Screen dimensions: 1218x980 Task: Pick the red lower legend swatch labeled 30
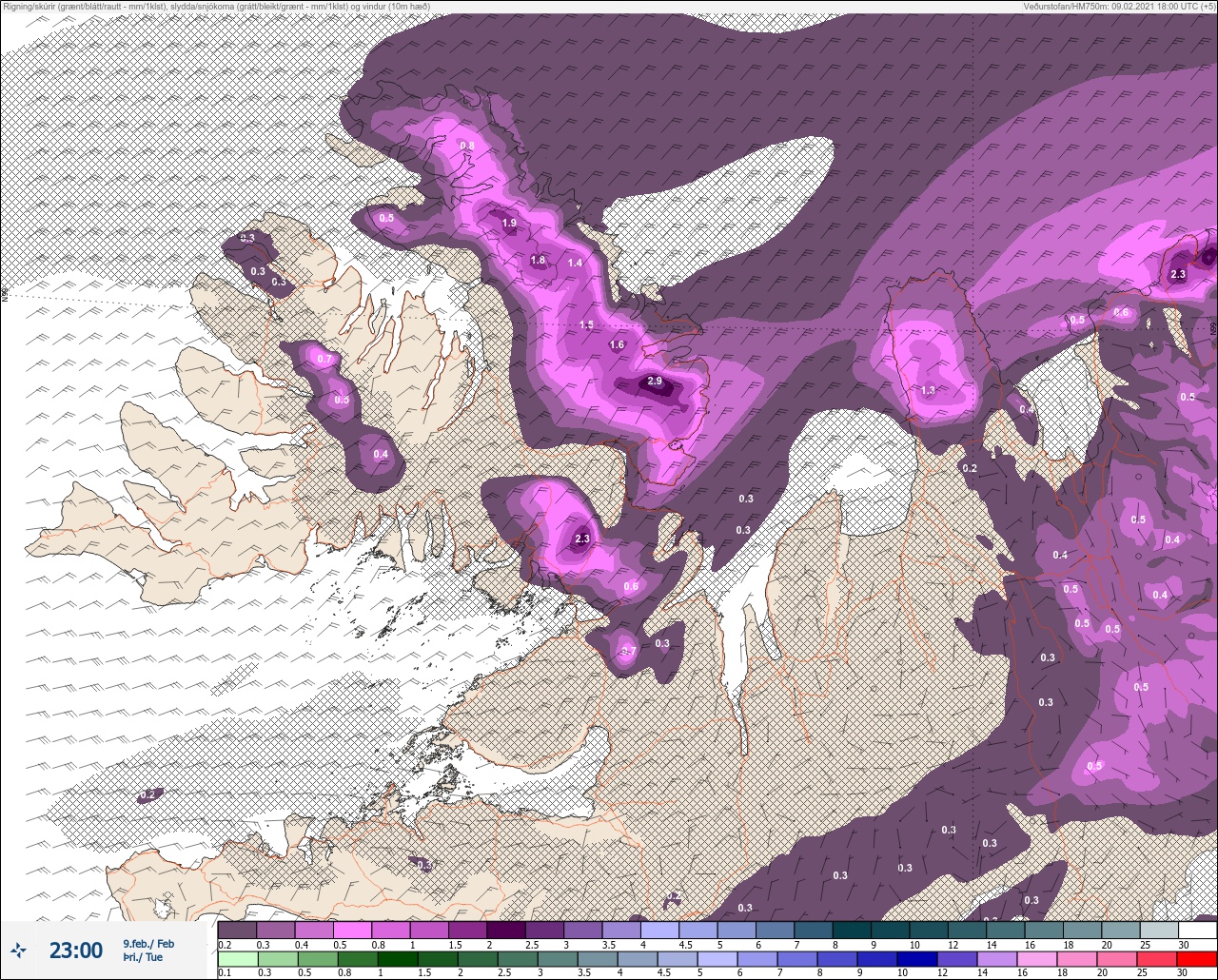pyautogui.click(x=1197, y=958)
